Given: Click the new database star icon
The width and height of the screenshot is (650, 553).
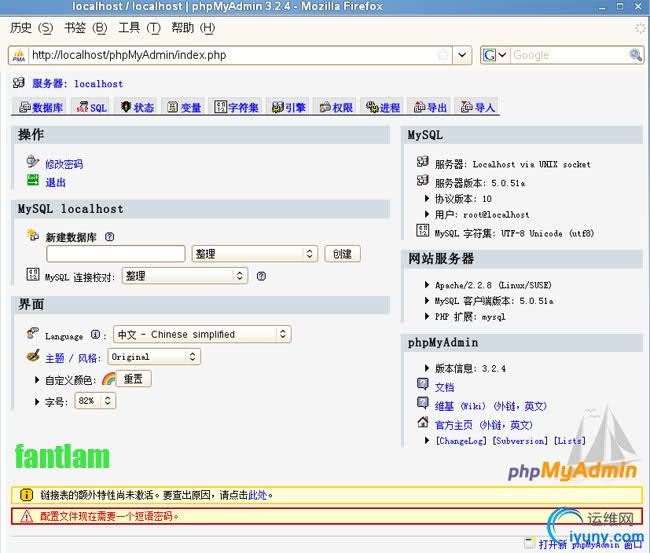Looking at the screenshot, I should tap(33, 234).
